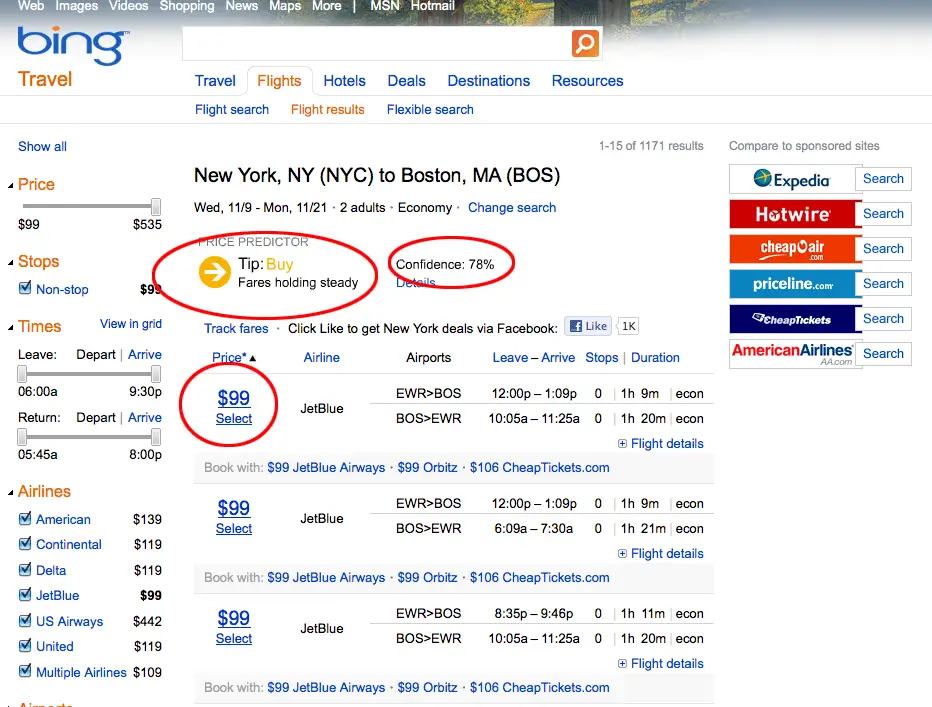Click the yellow Price Predictor arrow icon
The width and height of the screenshot is (932, 707).
tap(215, 272)
